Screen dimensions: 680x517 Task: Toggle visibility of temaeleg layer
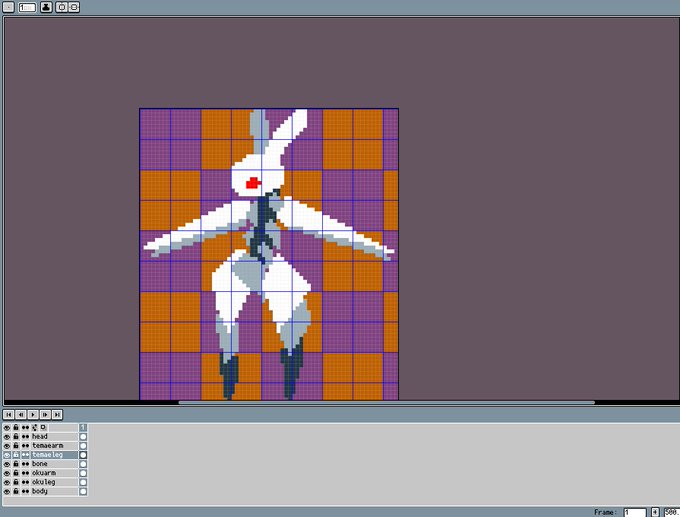7,455
